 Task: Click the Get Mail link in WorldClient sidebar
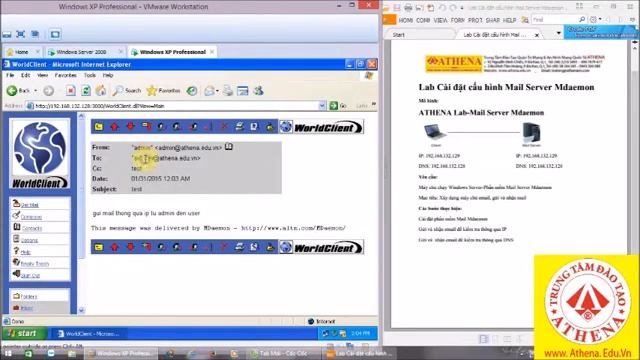[x=29, y=205]
